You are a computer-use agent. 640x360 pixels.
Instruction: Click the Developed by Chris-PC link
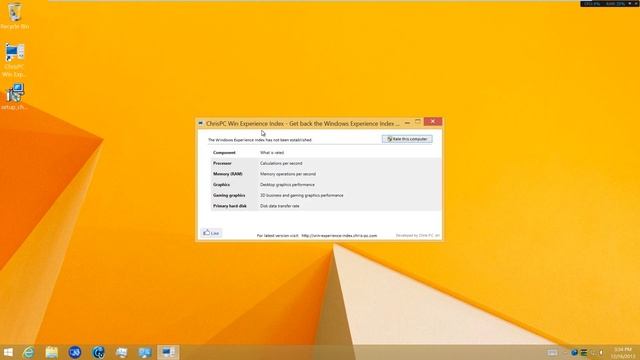pos(418,236)
